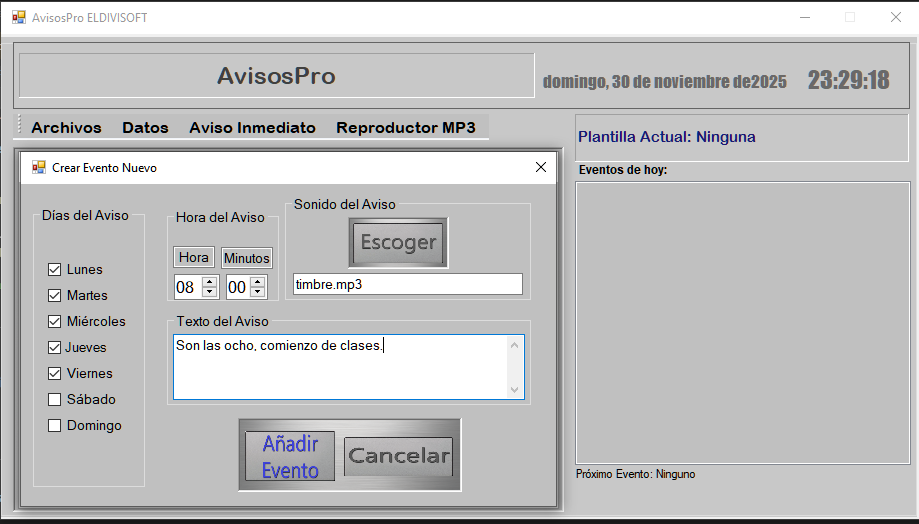Click the Crear Evento Nuevo dialog icon
This screenshot has height=524, width=919.
39,168
